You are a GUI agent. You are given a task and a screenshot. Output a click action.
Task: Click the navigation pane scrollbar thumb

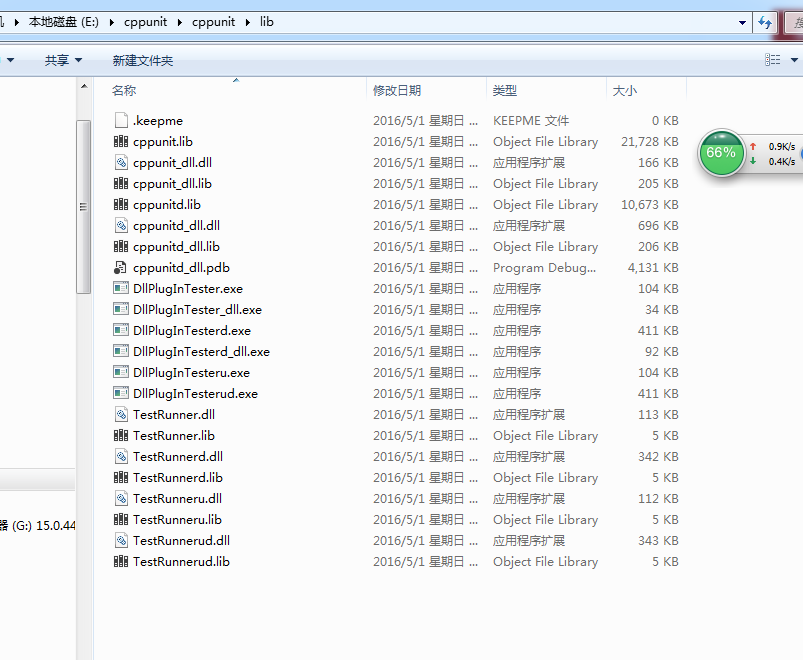(83, 207)
